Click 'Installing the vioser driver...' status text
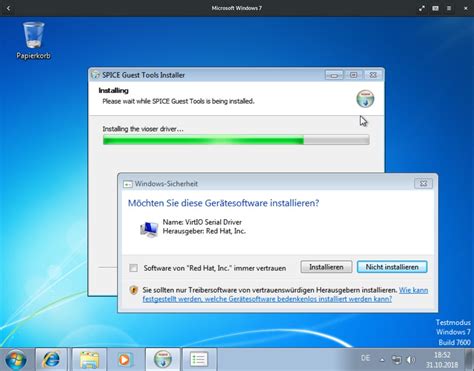Viewport: 474px width, 371px height. click(x=143, y=129)
